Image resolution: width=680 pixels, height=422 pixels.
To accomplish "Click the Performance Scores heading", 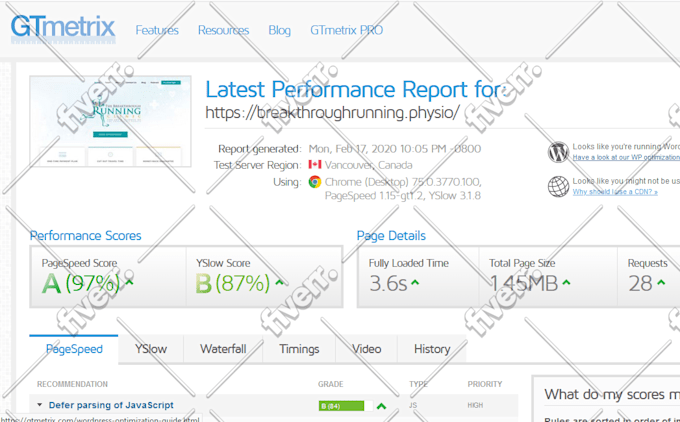I will point(85,236).
